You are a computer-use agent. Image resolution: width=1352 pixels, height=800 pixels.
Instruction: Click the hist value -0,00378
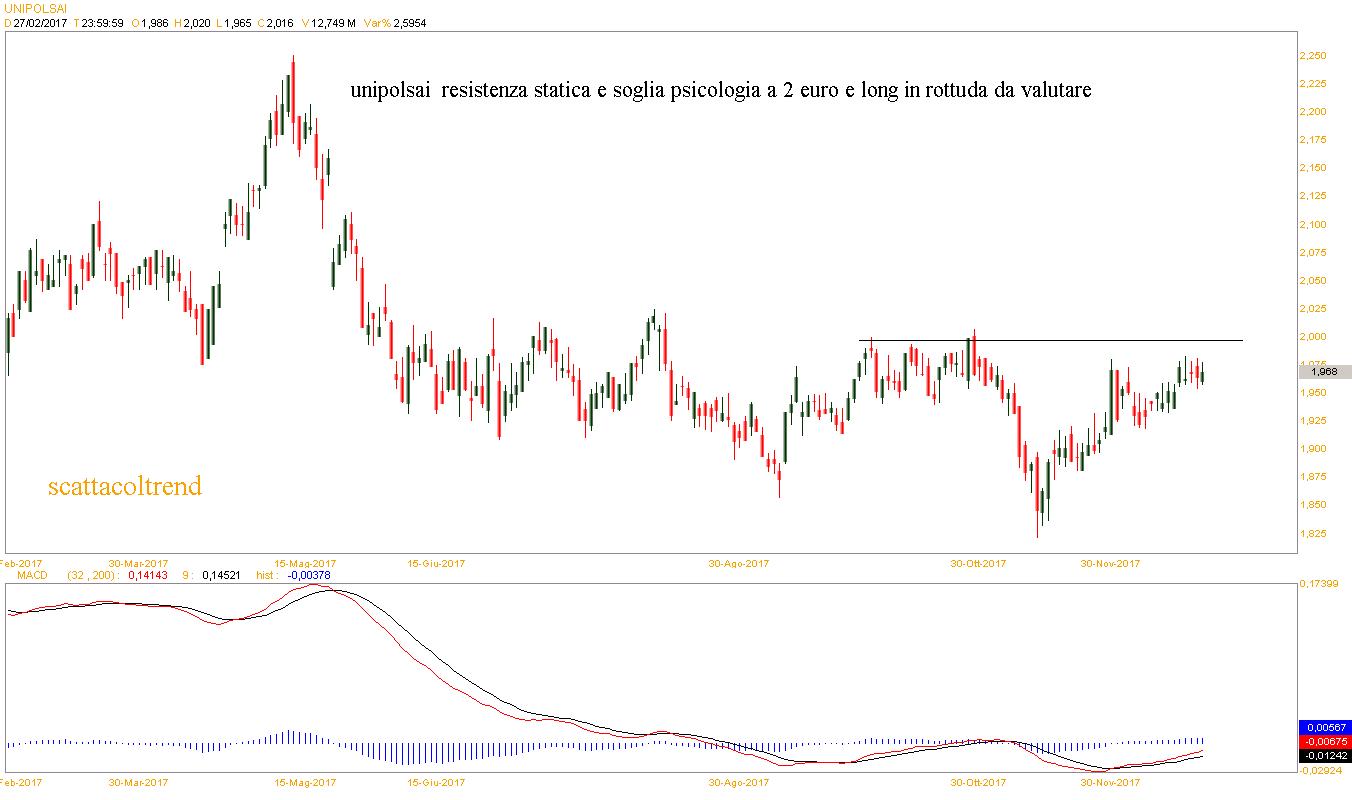(308, 575)
